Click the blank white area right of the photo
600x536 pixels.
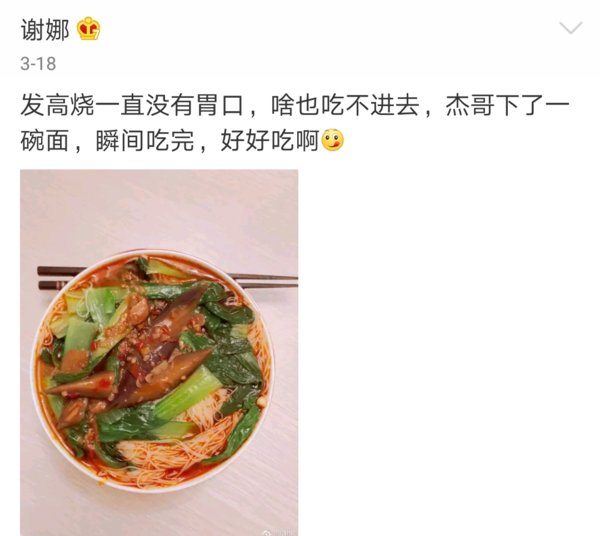pos(448,352)
